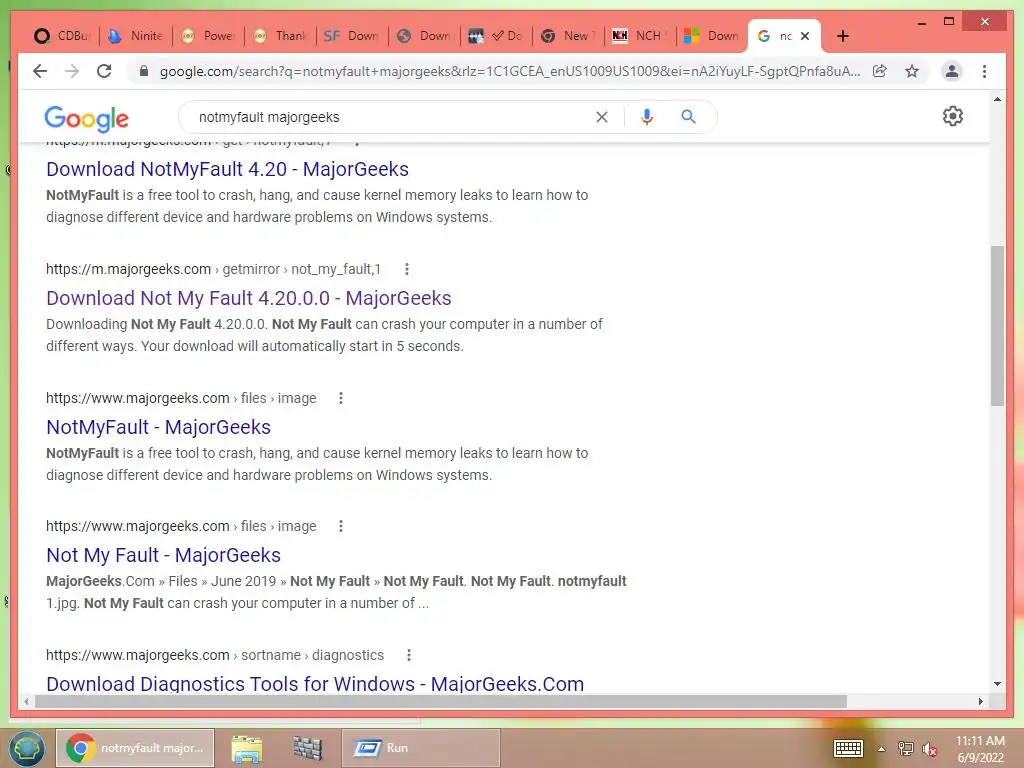
Task: Switch to the CDBur tab
Action: pos(61,36)
